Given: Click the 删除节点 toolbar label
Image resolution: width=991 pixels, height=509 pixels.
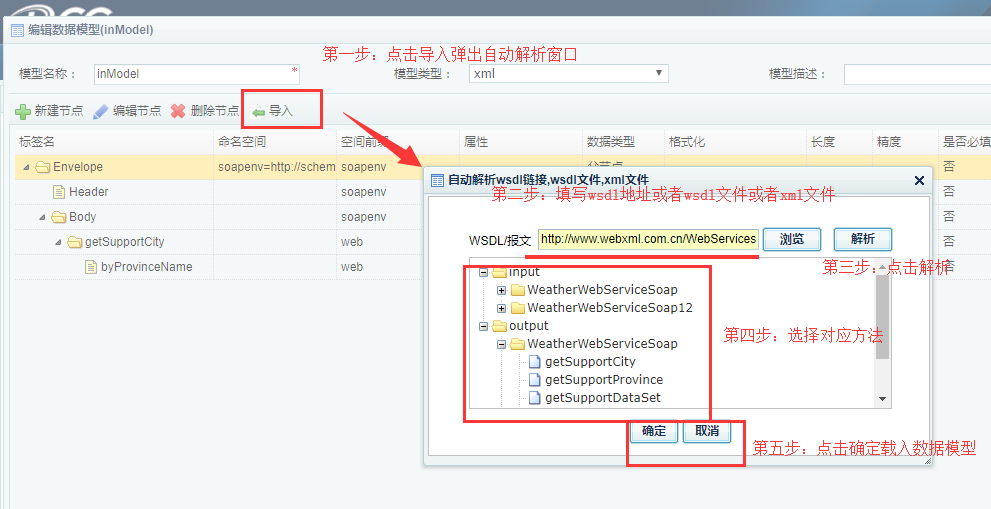Looking at the screenshot, I should (x=215, y=111).
